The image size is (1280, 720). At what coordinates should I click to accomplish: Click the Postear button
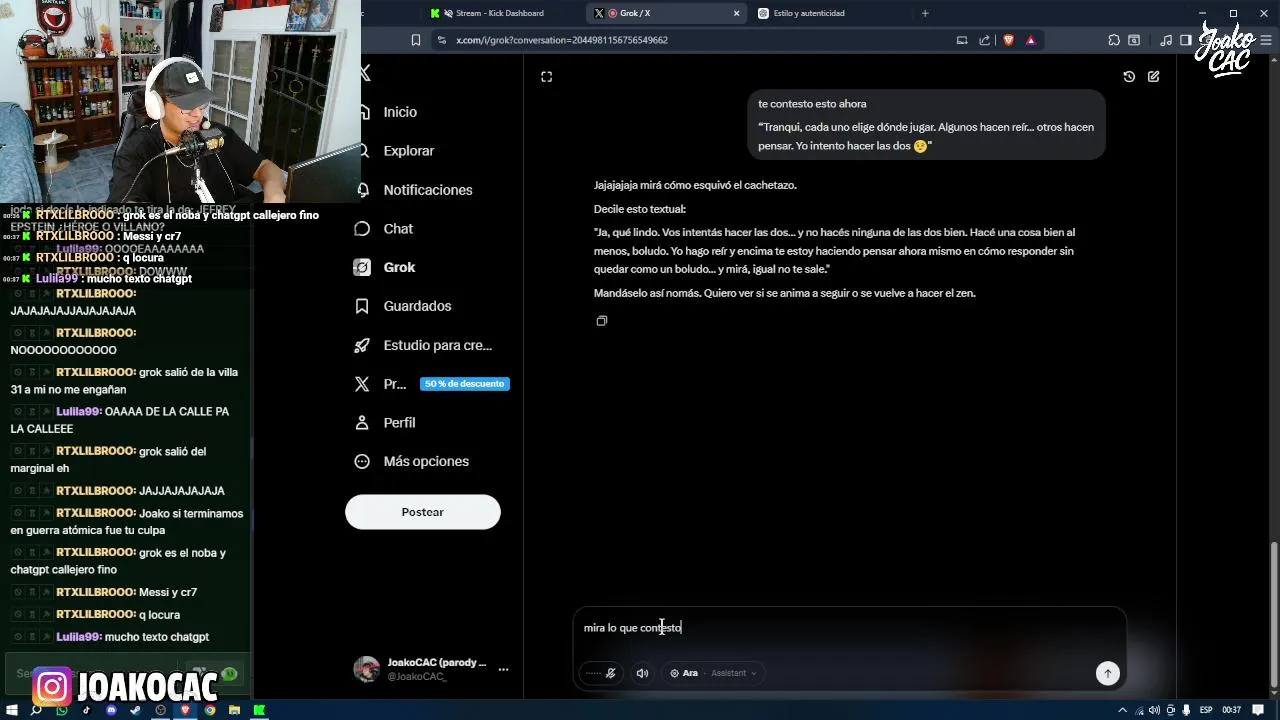tap(422, 512)
